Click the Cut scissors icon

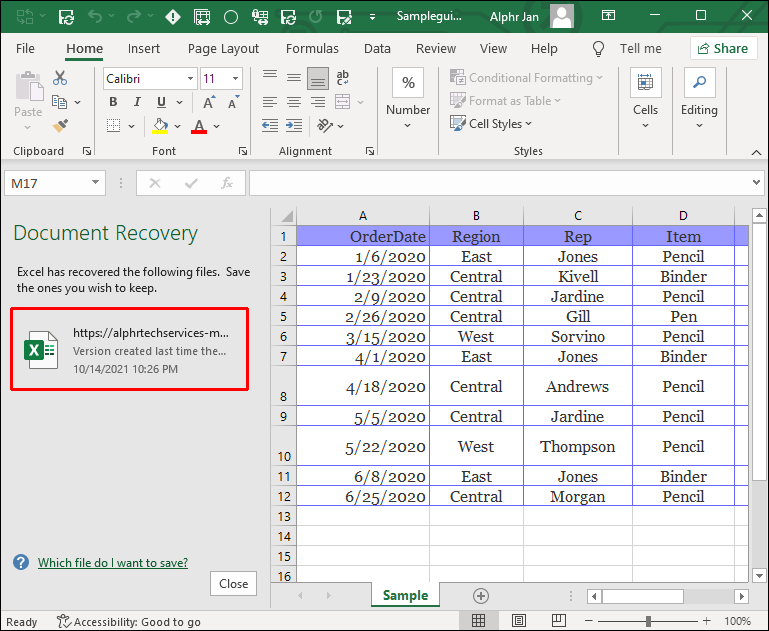(x=60, y=78)
